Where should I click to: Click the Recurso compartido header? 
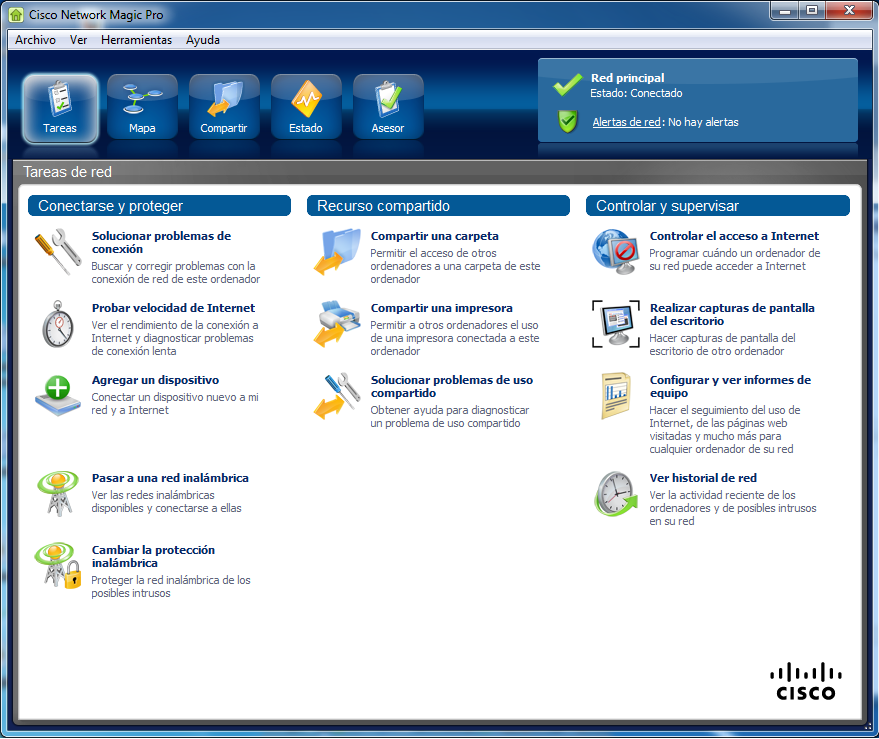click(438, 206)
